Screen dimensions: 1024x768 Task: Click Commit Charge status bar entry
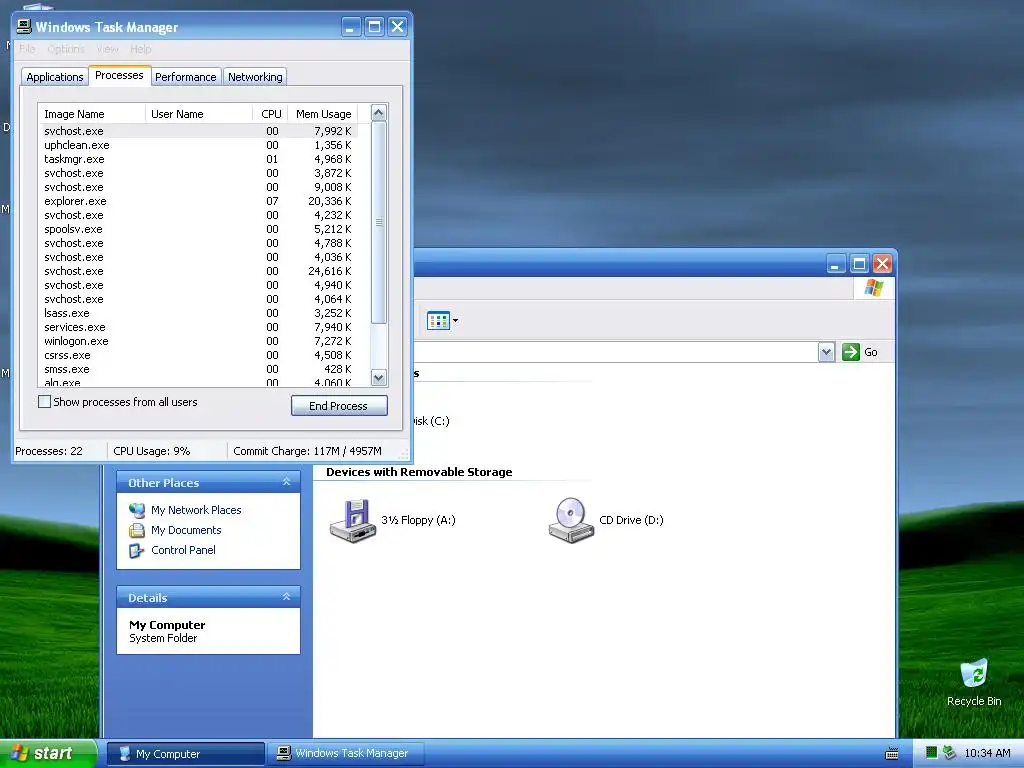307,451
